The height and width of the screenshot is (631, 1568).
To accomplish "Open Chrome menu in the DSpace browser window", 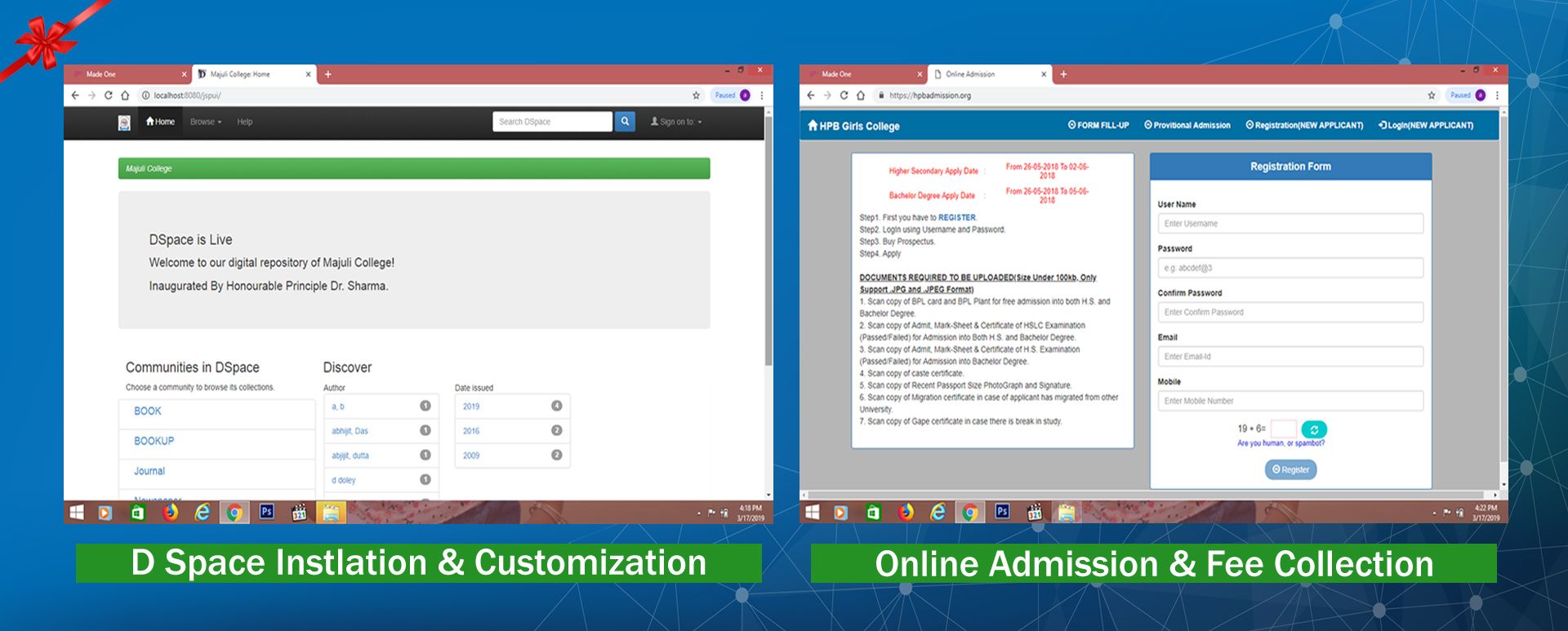I will 762,96.
